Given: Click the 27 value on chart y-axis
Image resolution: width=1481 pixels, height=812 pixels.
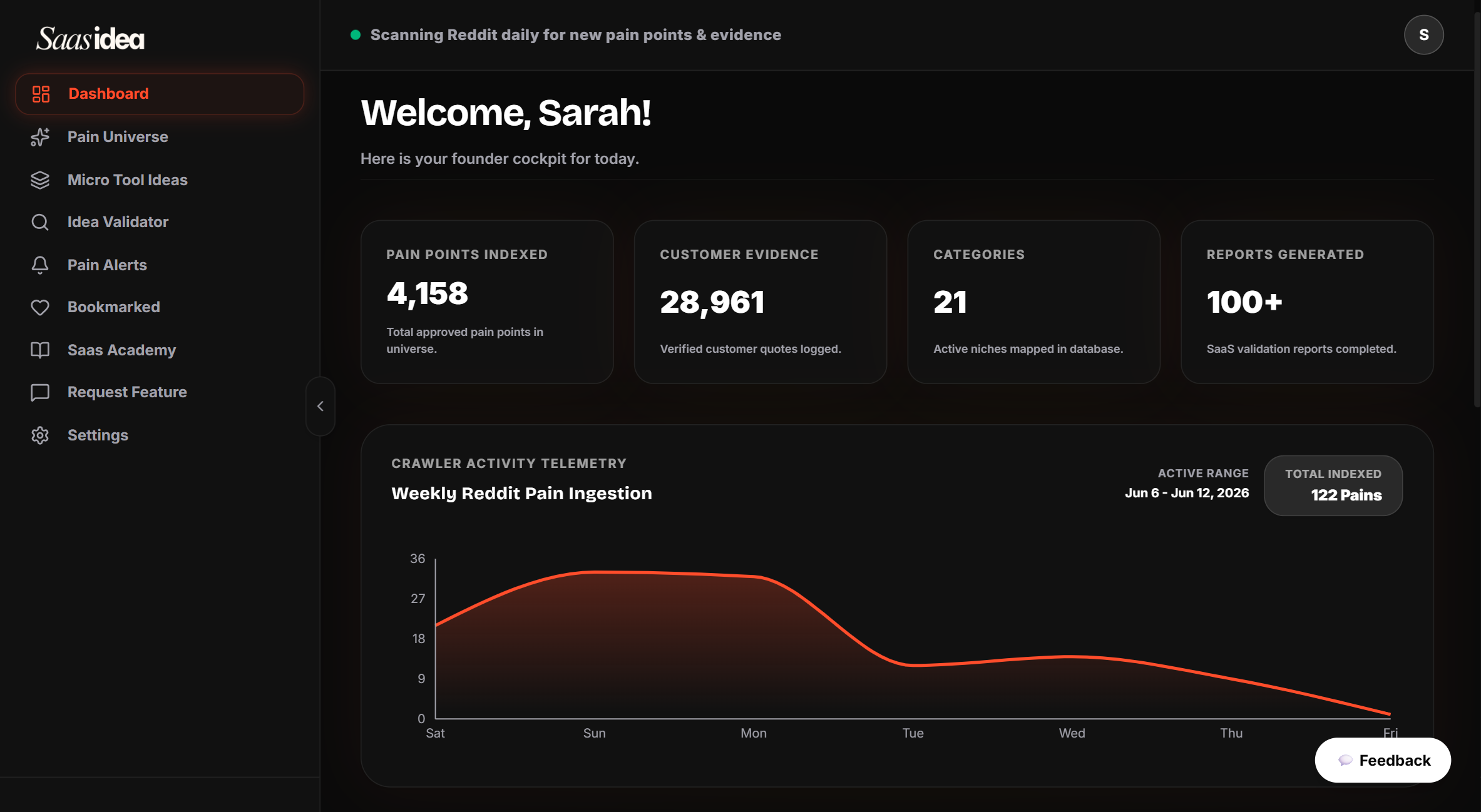Looking at the screenshot, I should pos(418,599).
